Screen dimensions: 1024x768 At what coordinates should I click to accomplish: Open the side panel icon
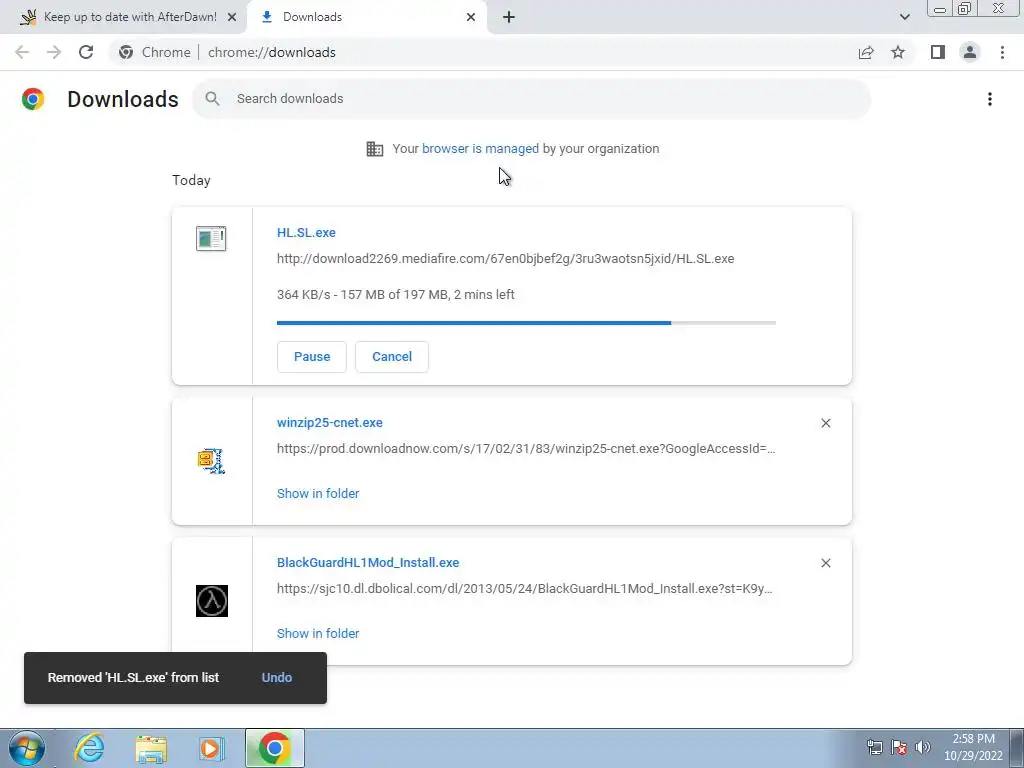pyautogui.click(x=938, y=52)
